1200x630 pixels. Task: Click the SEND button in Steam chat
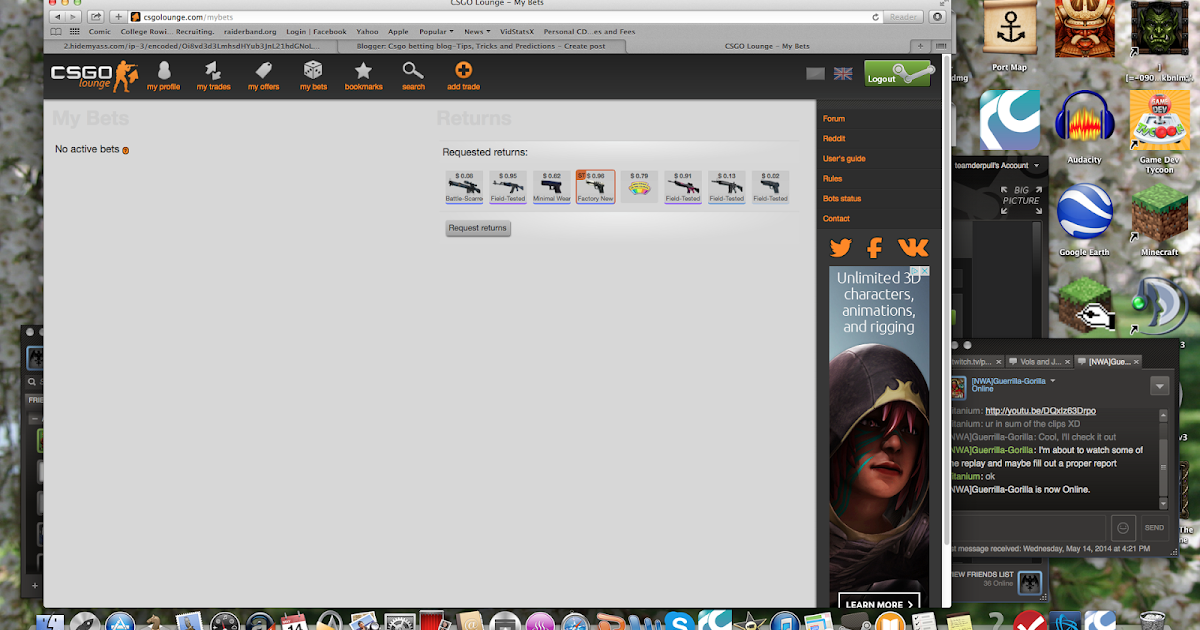1153,527
